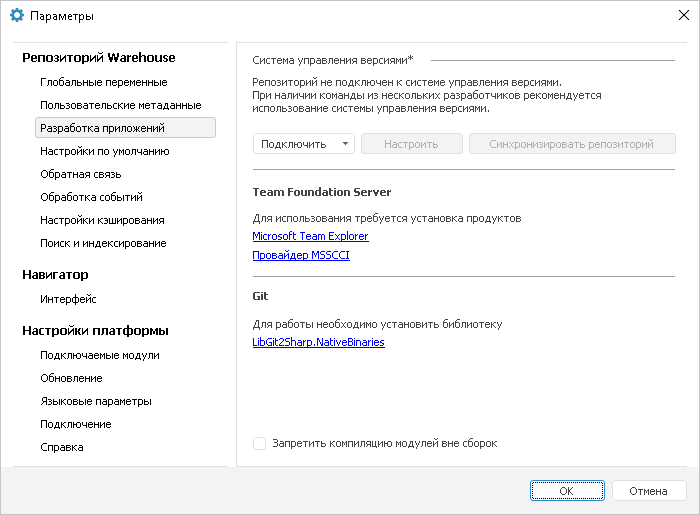This screenshot has width=700, height=515.
Task: Switch to Поиск и индексирование
Action: (103, 243)
